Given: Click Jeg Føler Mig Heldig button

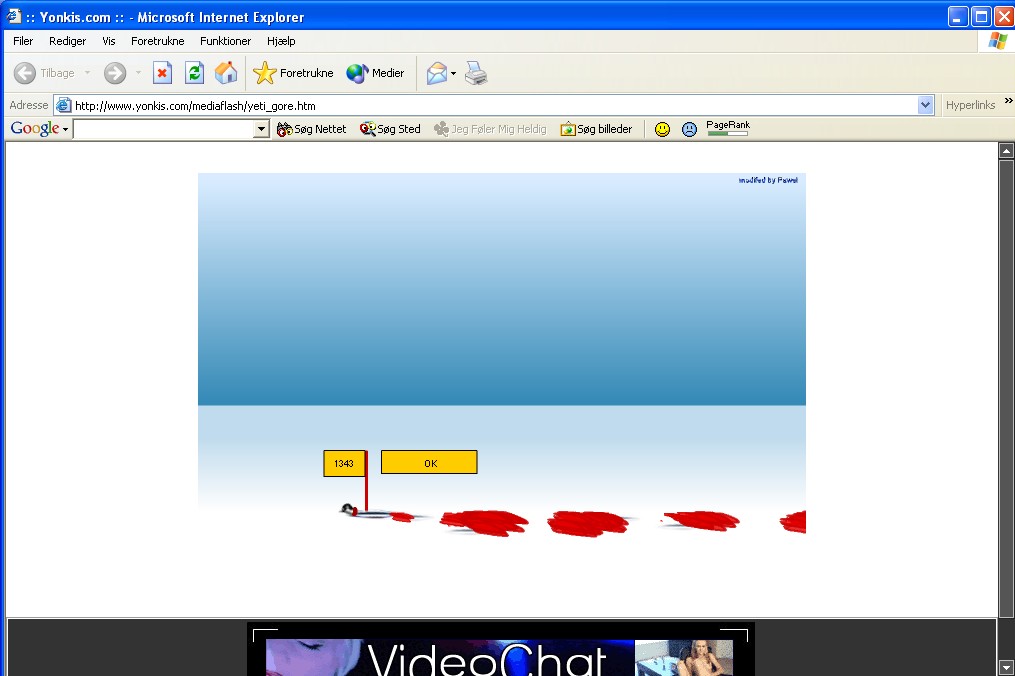Looking at the screenshot, I should [490, 129].
